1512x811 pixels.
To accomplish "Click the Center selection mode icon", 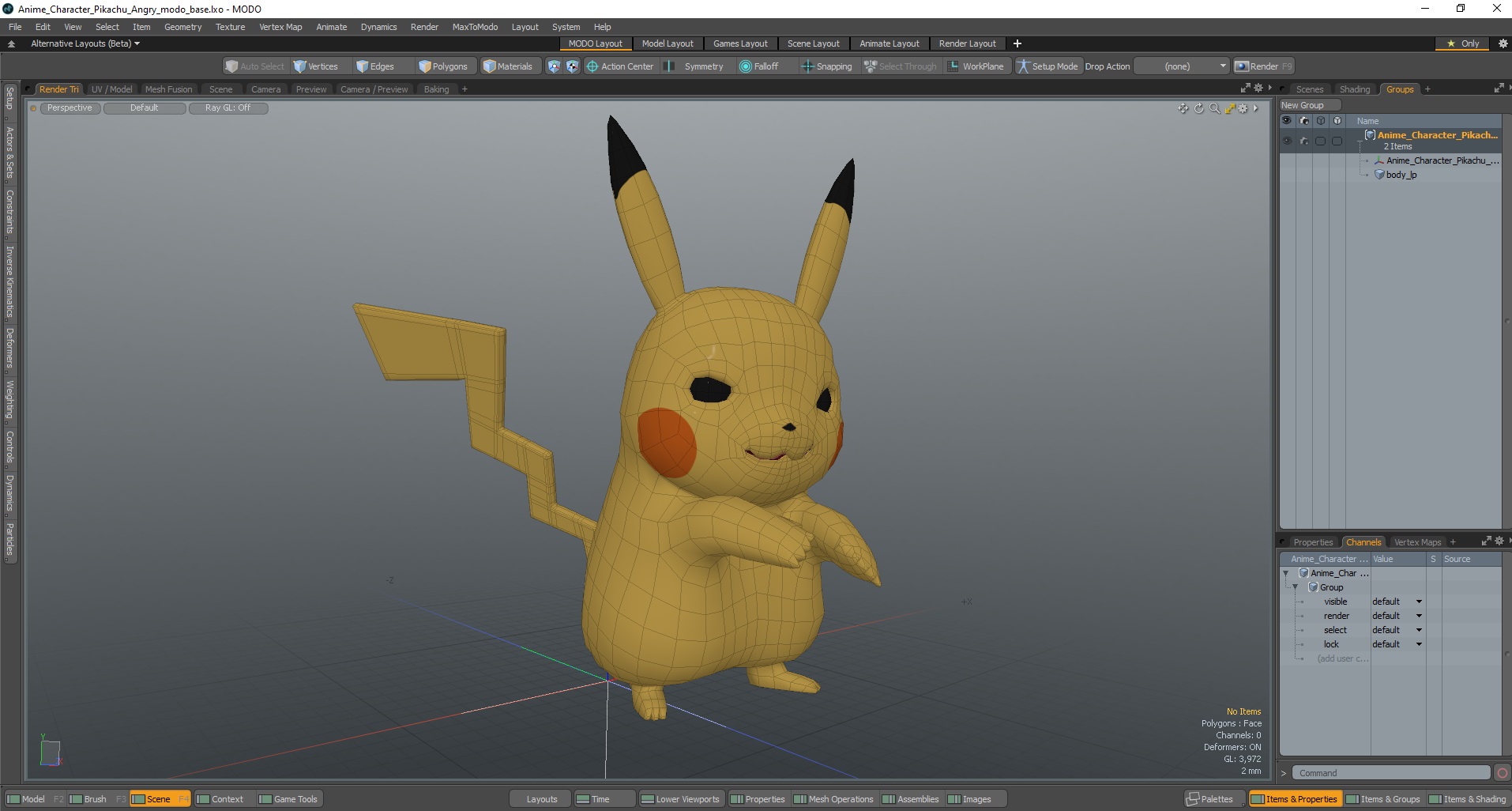I will [572, 66].
